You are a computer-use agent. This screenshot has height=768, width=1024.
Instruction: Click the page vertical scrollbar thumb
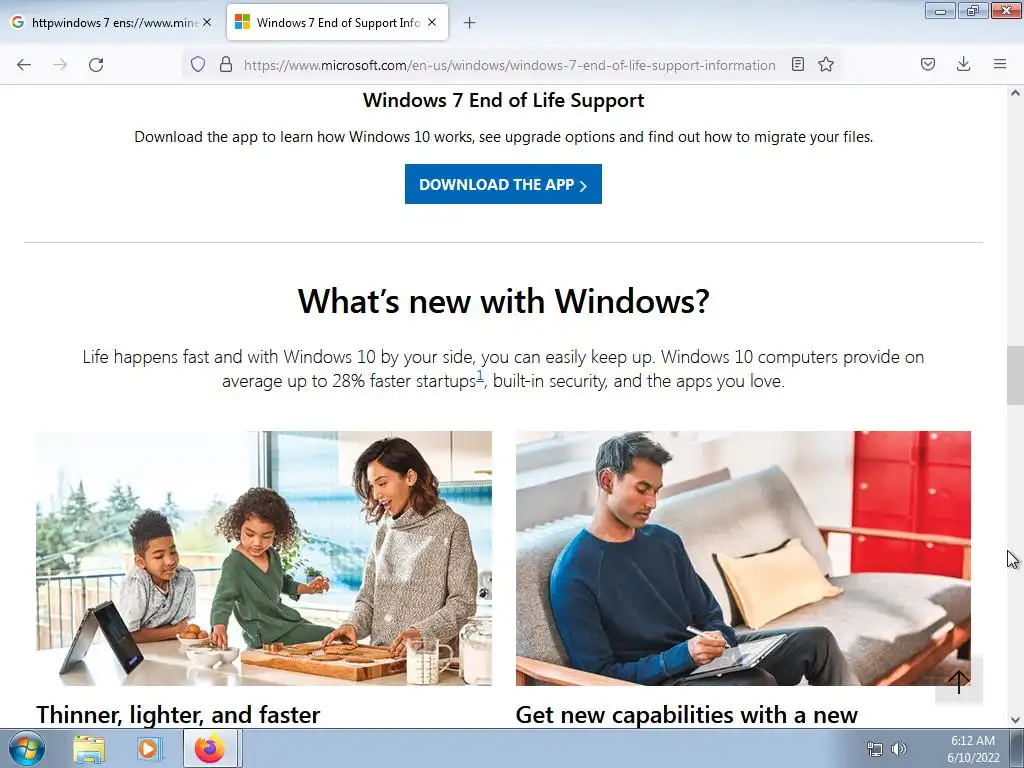tap(1015, 376)
